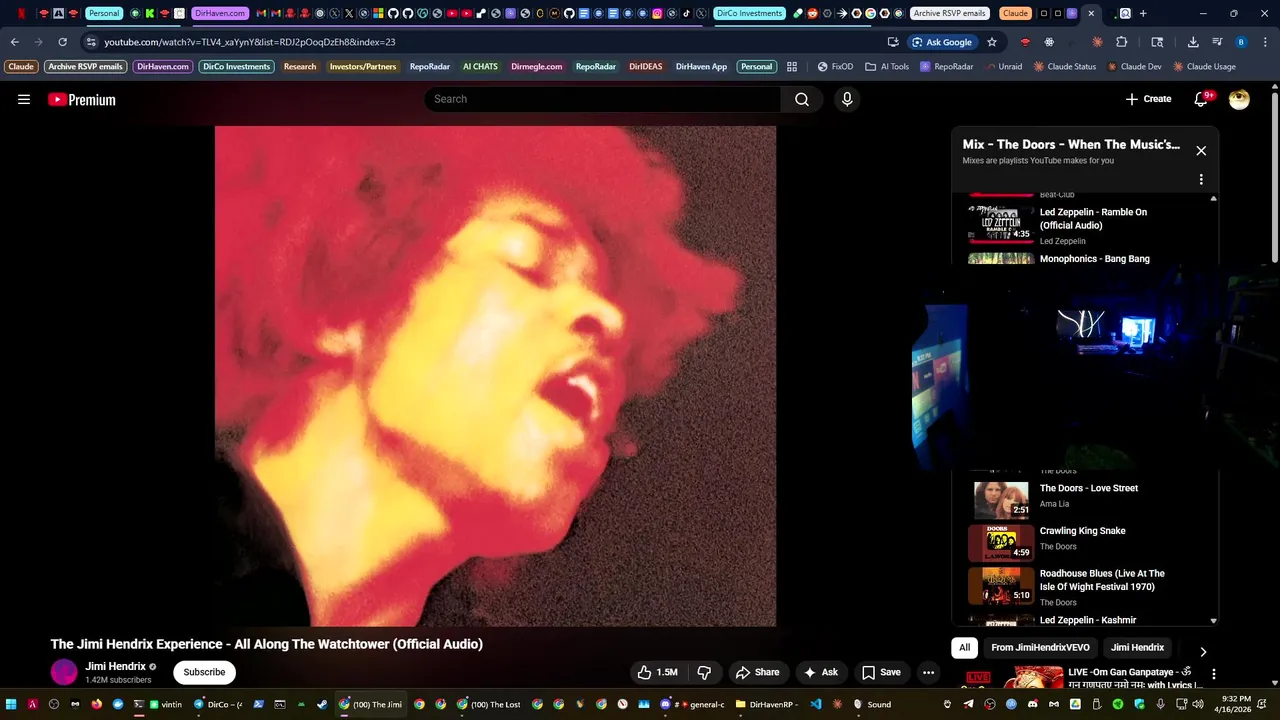Open more actions ellipsis under video

[928, 672]
